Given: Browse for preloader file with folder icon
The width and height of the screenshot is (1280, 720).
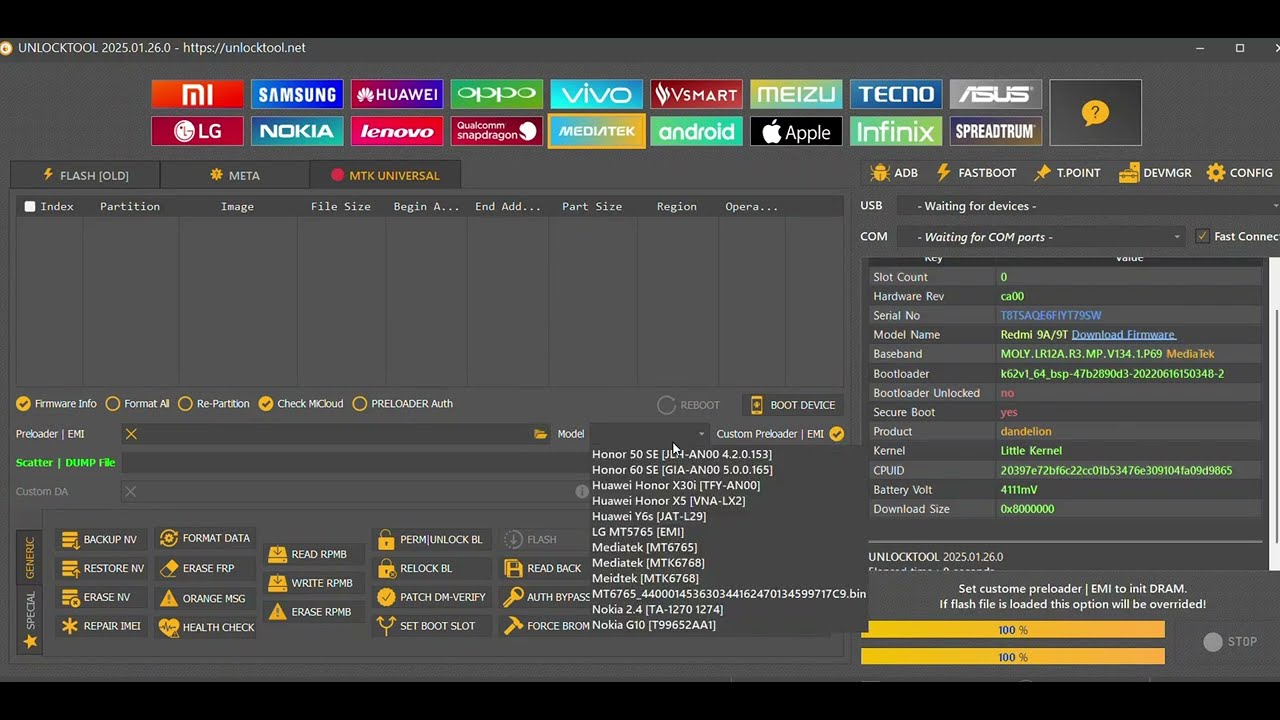Looking at the screenshot, I should click(541, 434).
